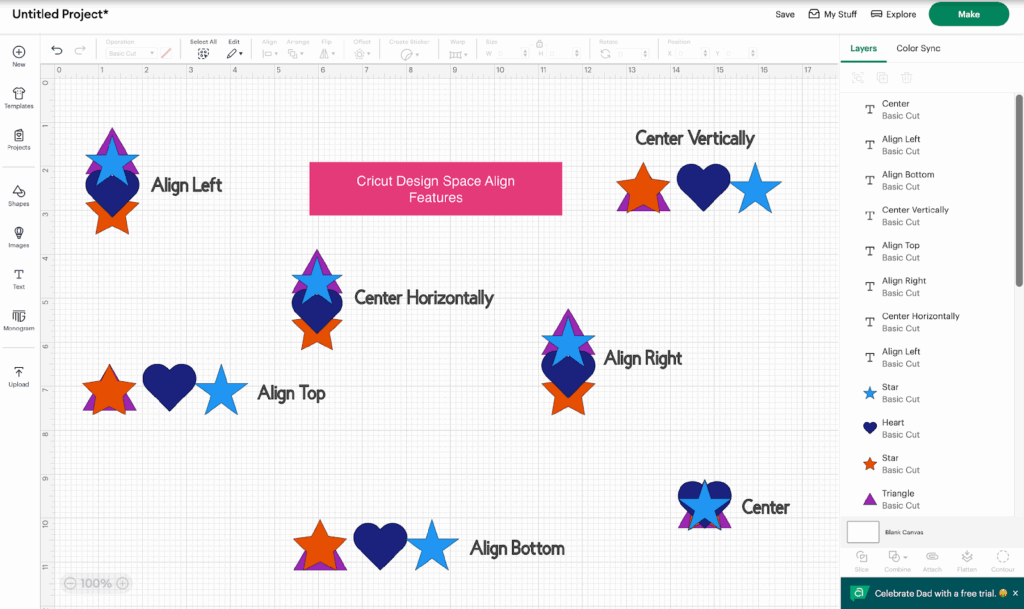Select the Heart layer
The height and width of the screenshot is (609, 1024).
click(x=927, y=428)
